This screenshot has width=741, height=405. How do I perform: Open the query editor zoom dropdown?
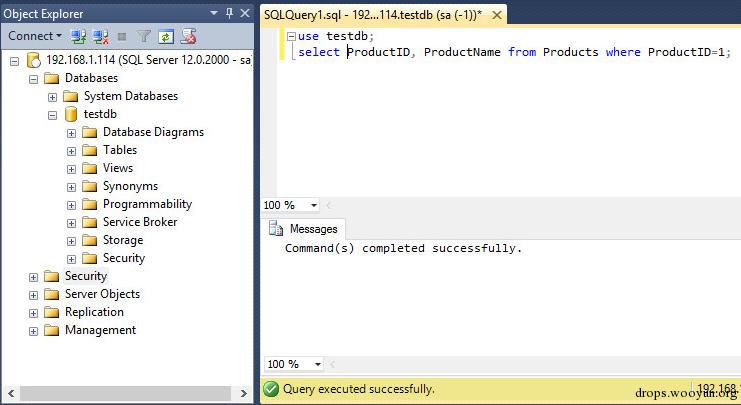pyautogui.click(x=313, y=205)
